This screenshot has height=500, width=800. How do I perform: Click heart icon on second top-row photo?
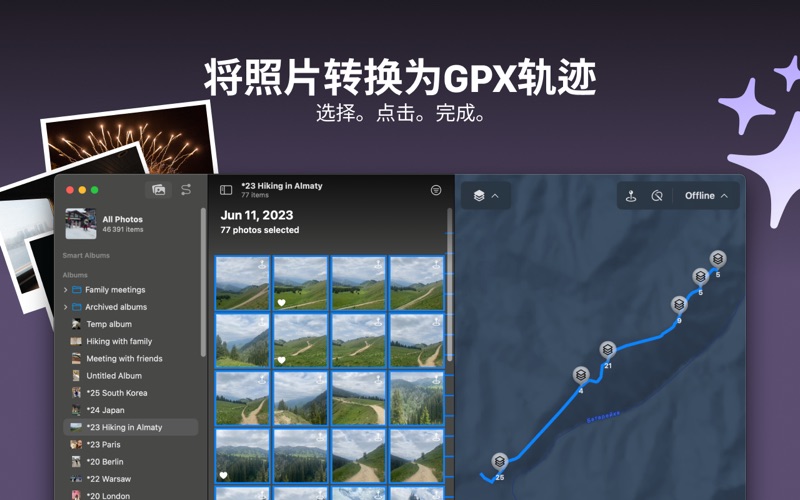click(x=281, y=303)
